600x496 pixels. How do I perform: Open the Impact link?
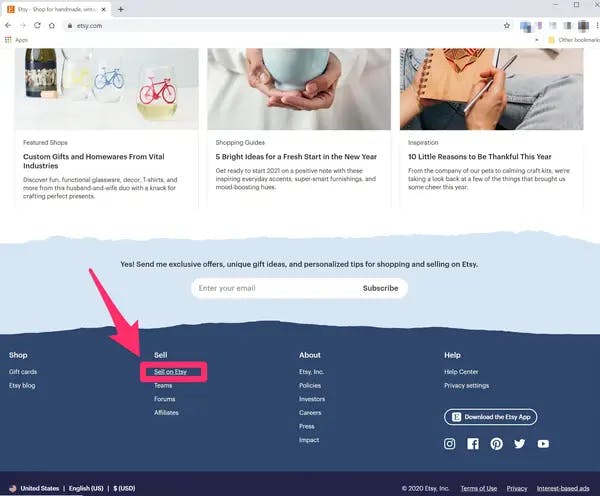pos(309,440)
